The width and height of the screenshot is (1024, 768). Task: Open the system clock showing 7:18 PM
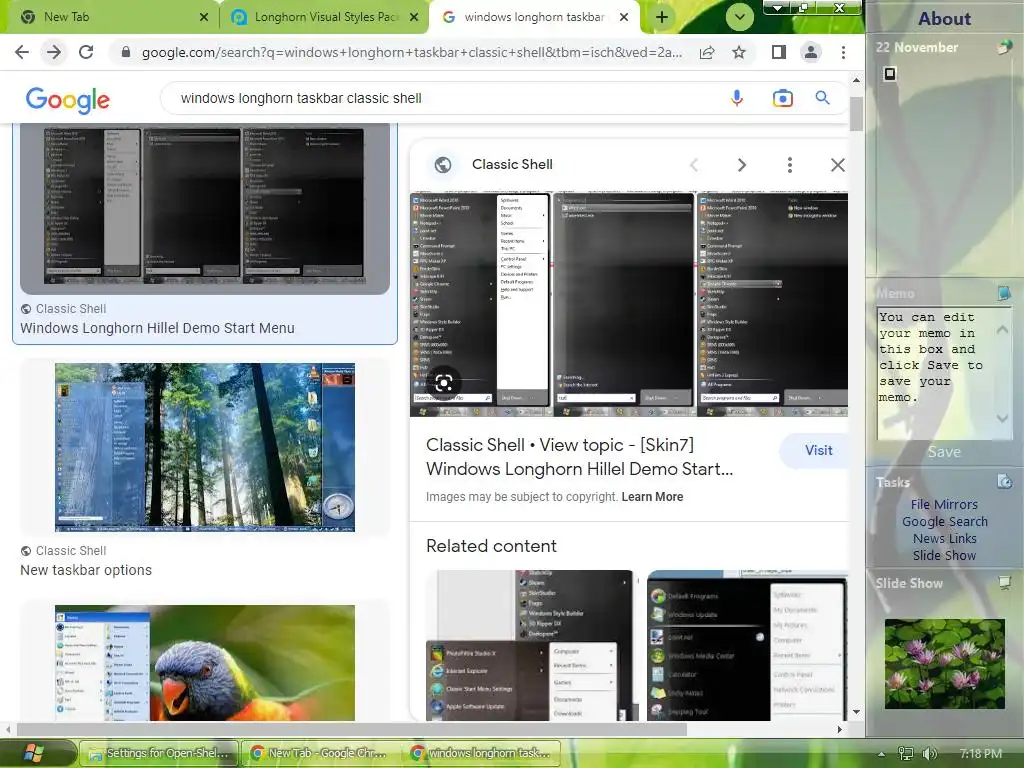point(980,754)
